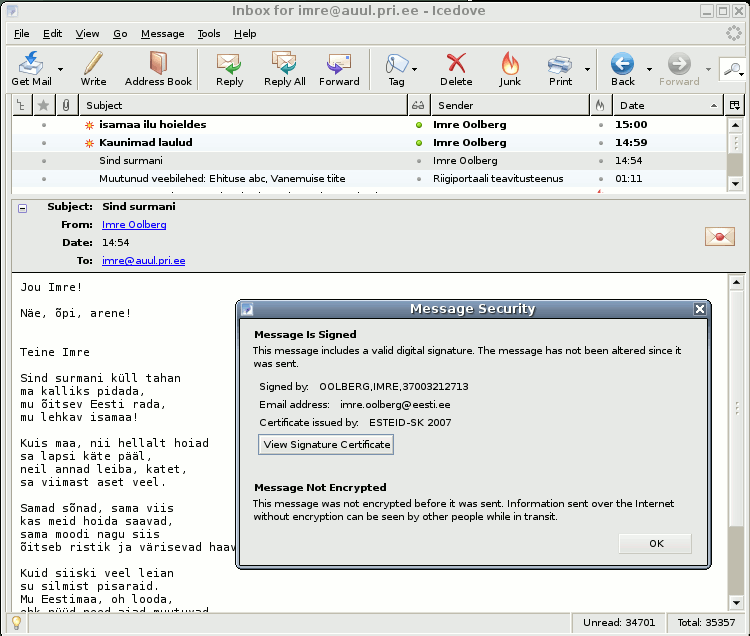Sort by the Subject column header
The height and width of the screenshot is (636, 750).
(x=243, y=105)
